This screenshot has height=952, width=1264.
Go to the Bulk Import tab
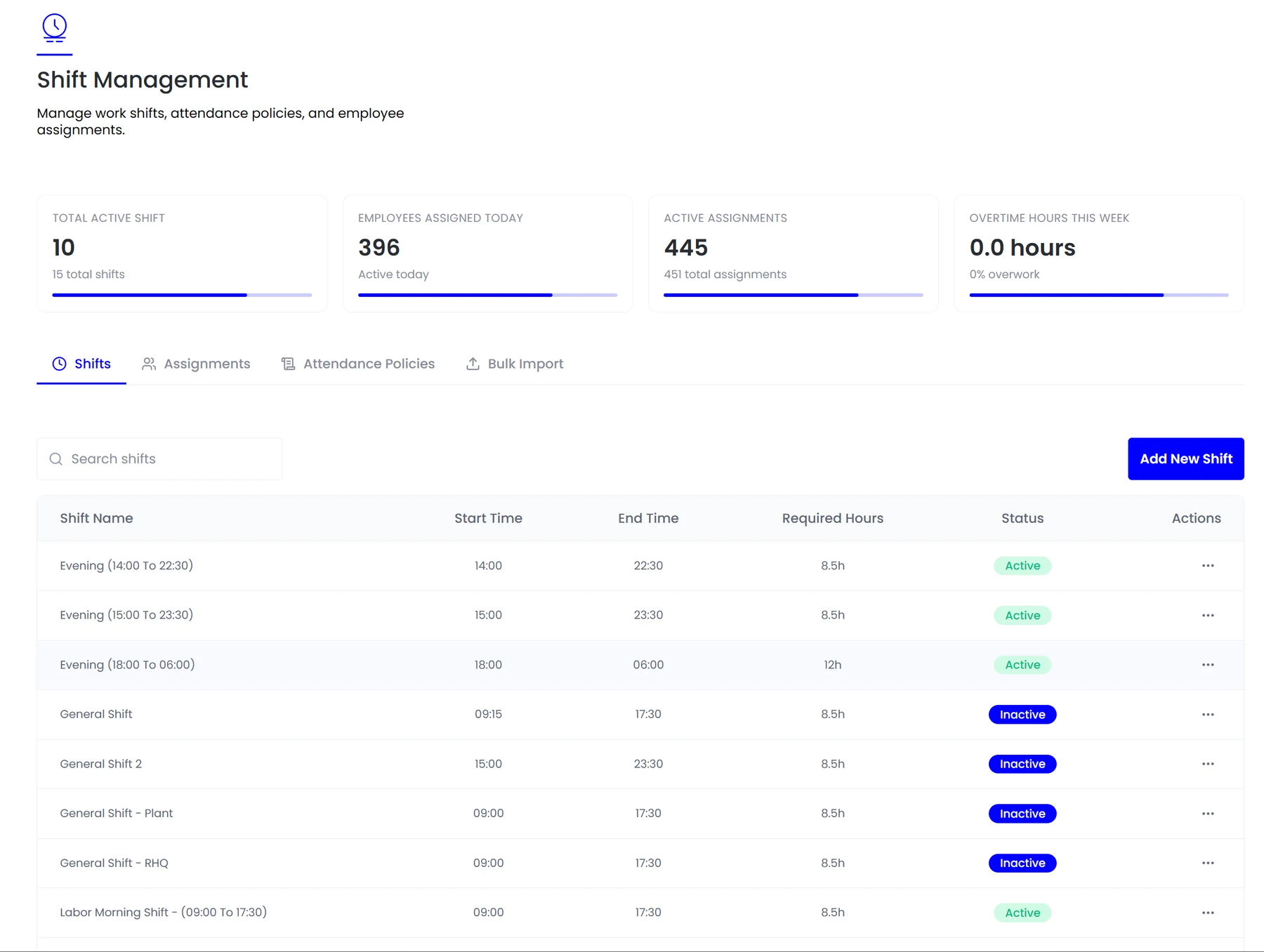pyautogui.click(x=515, y=364)
